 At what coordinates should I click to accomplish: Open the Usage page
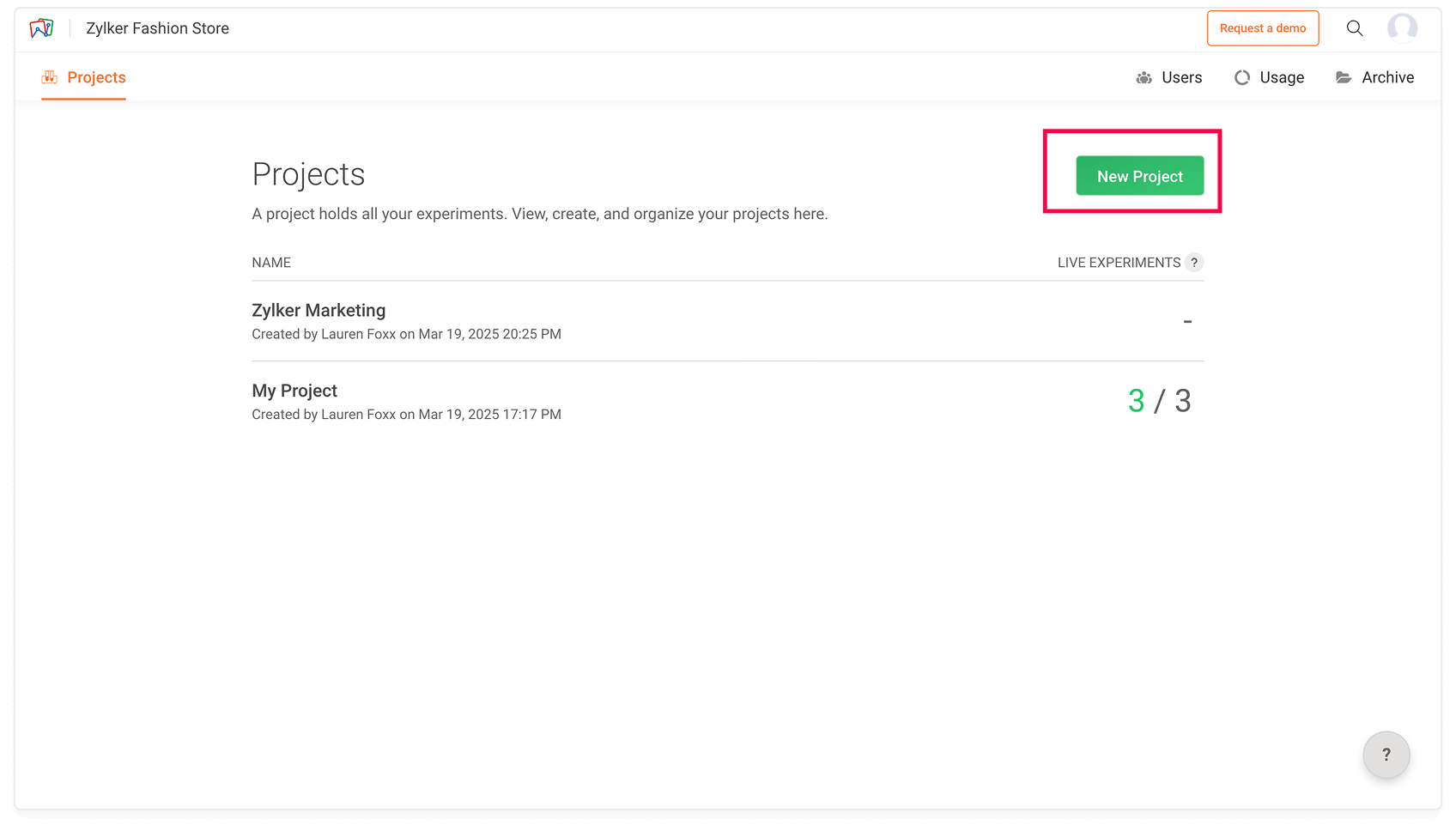pos(1282,77)
